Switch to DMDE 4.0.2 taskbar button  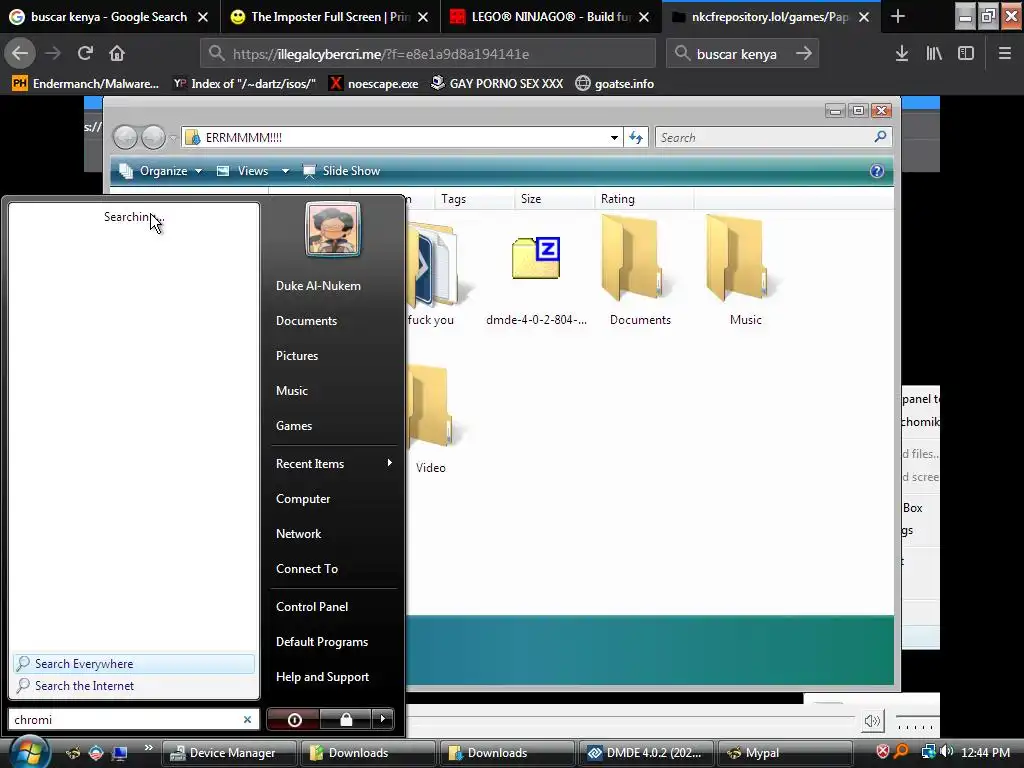pos(647,753)
